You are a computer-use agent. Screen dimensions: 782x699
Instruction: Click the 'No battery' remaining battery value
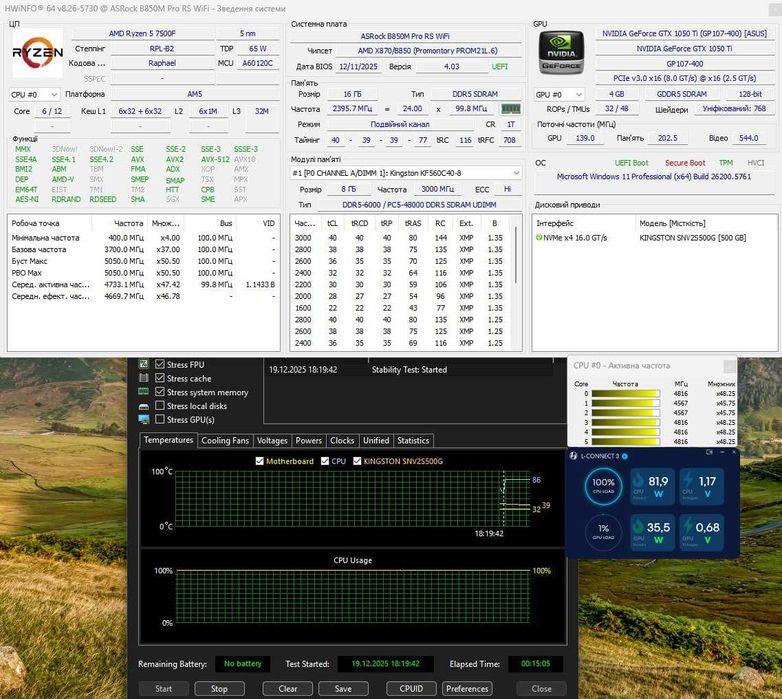[x=242, y=664]
